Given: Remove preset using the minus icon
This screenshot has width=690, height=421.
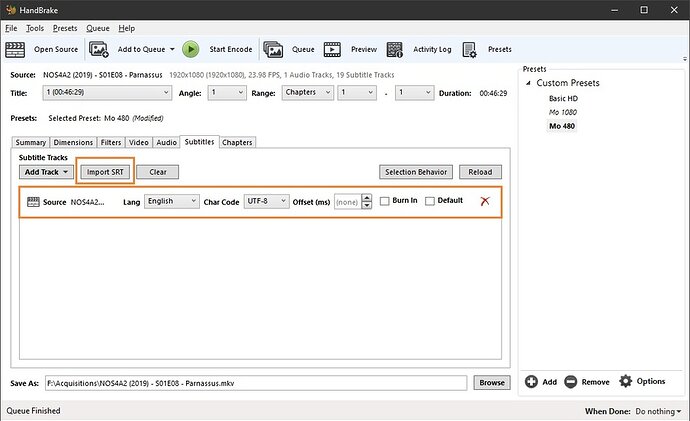Looking at the screenshot, I should (x=571, y=381).
